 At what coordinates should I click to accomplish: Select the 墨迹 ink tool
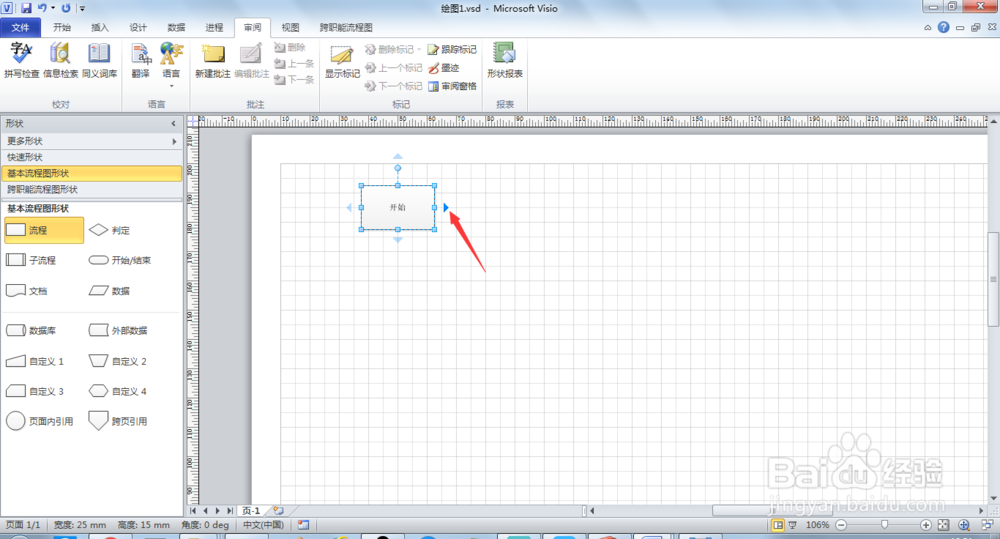(x=444, y=68)
